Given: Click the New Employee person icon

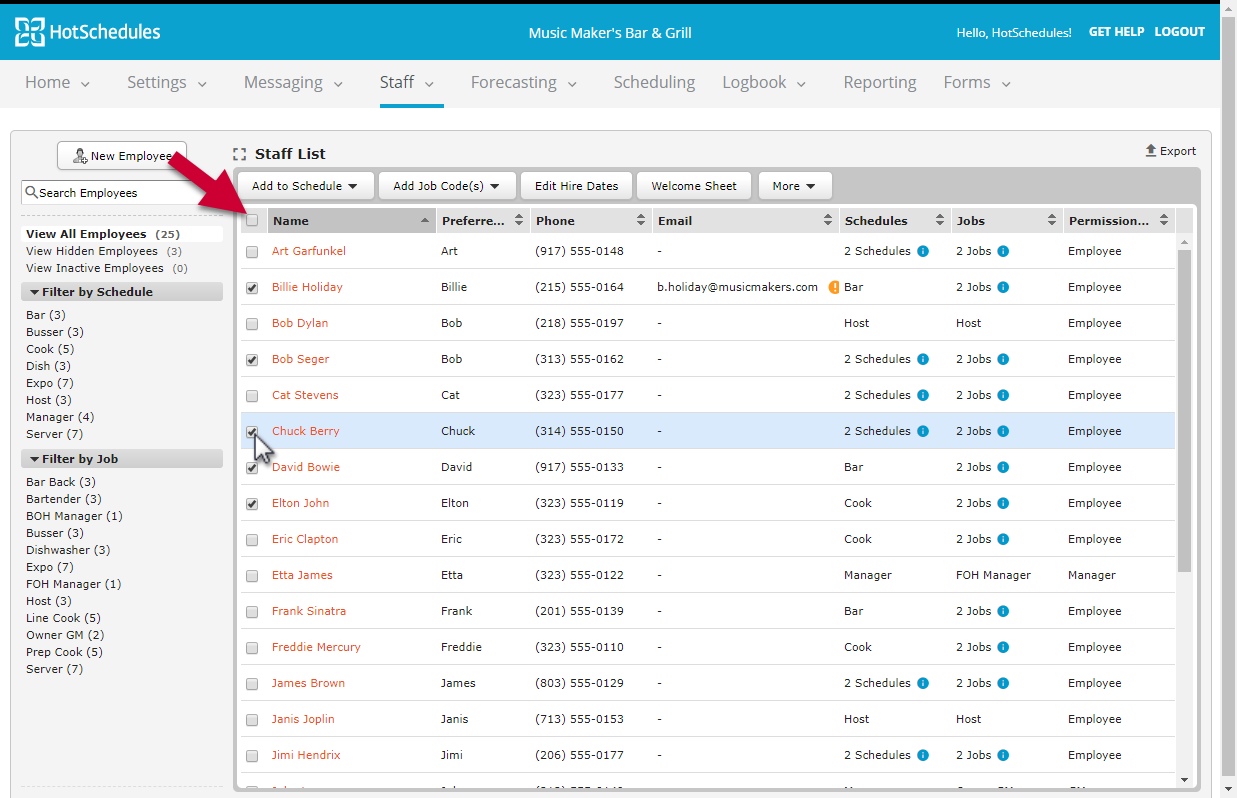Looking at the screenshot, I should click(x=80, y=156).
